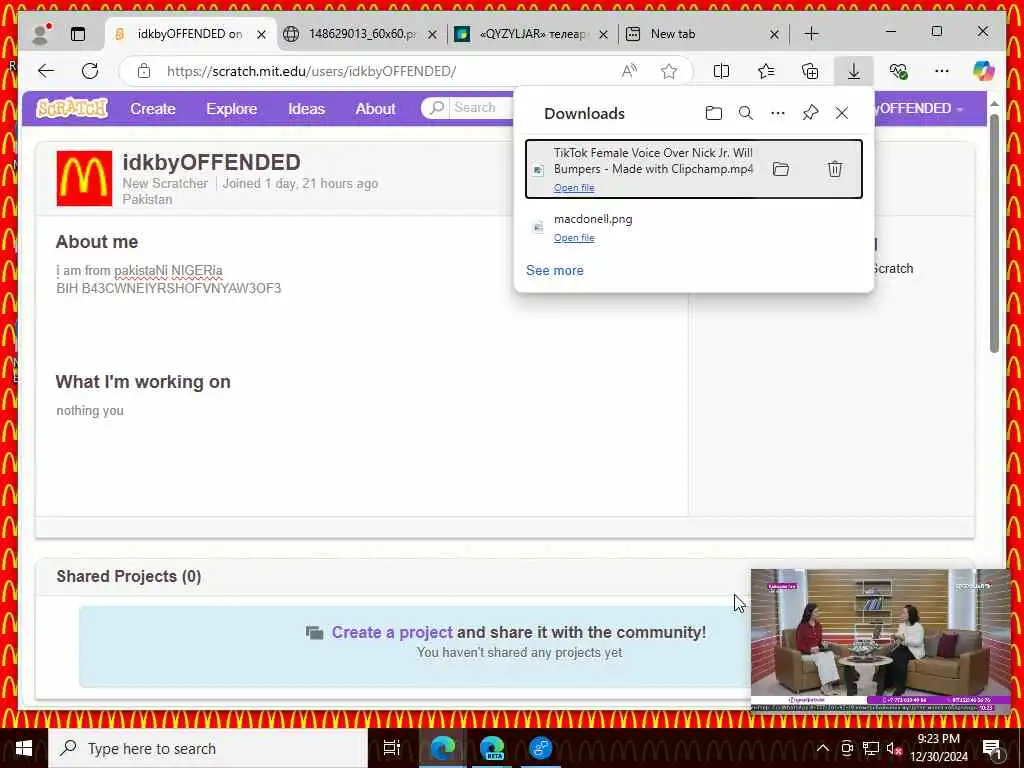
Task: Click the Create a project link
Action: [x=392, y=632]
